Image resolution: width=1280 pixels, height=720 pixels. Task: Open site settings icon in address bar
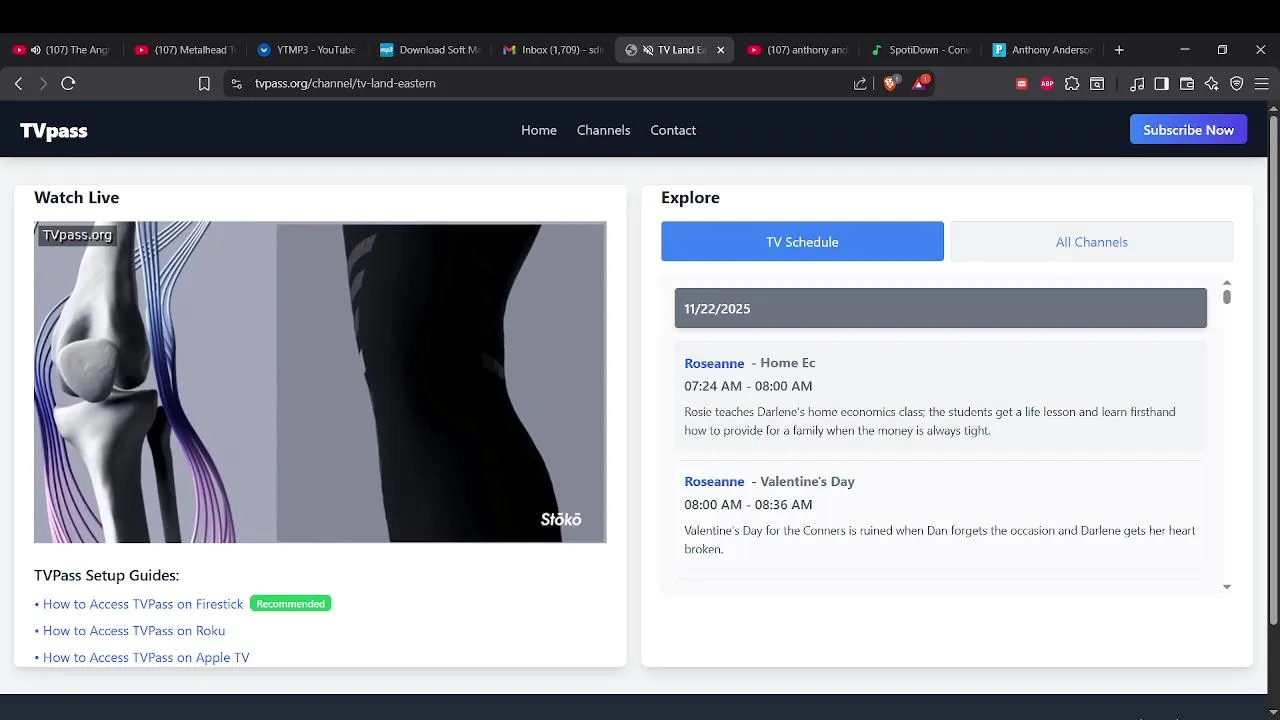tap(236, 84)
